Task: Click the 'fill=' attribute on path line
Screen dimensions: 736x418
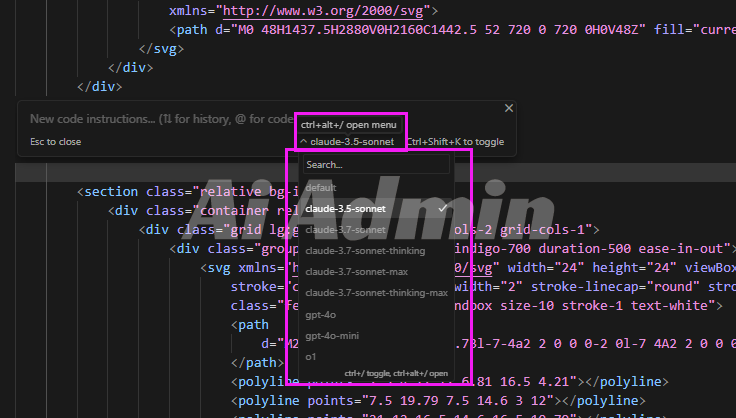Action: pos(674,30)
